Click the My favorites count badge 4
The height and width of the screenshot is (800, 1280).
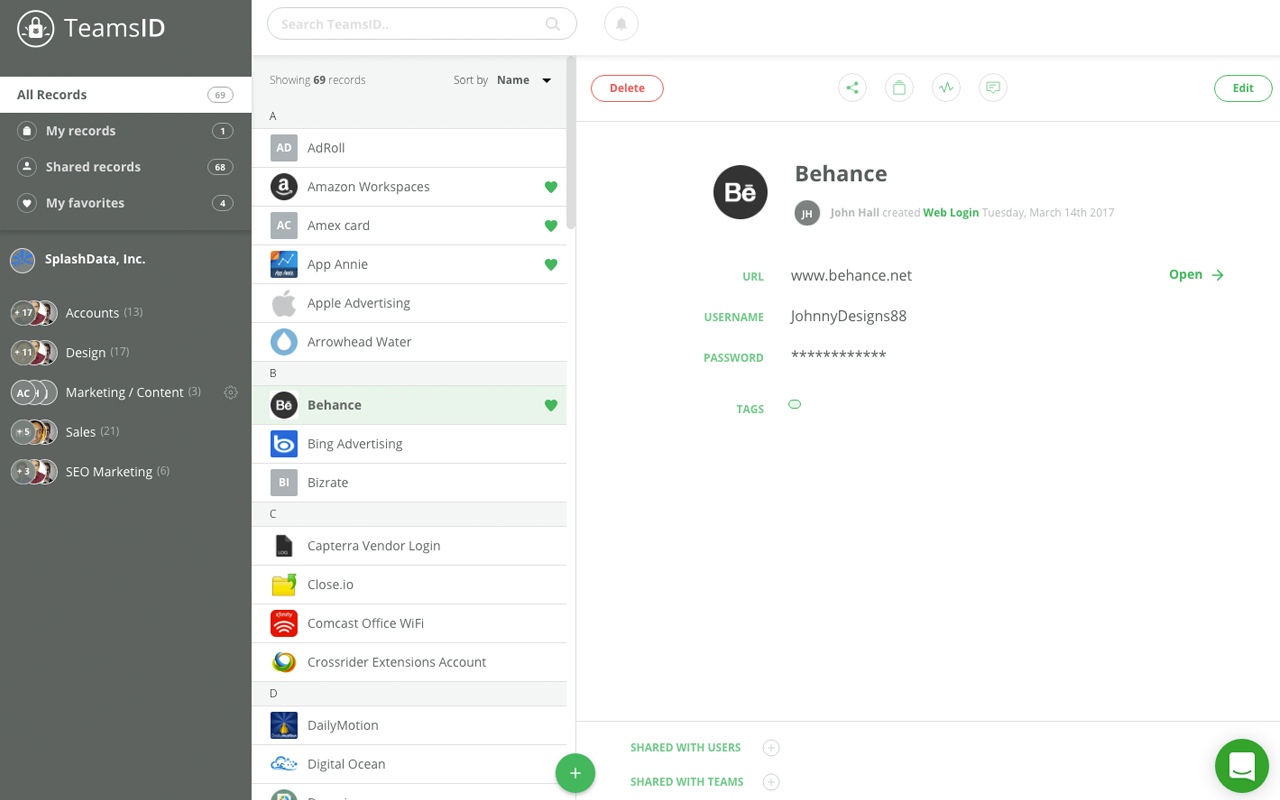tap(222, 203)
